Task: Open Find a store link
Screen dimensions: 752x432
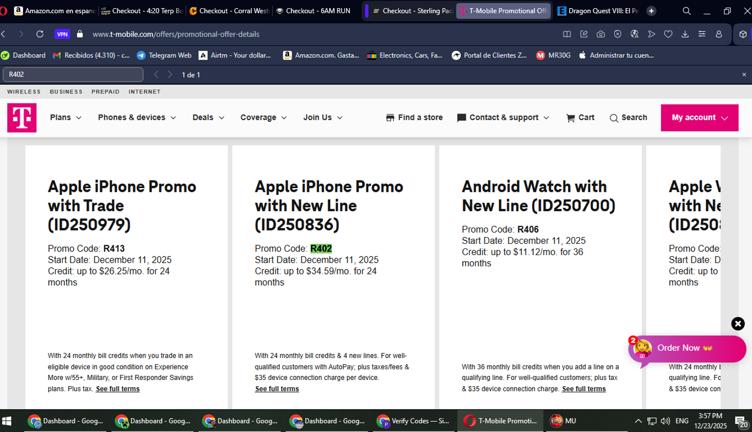Action: coord(414,117)
